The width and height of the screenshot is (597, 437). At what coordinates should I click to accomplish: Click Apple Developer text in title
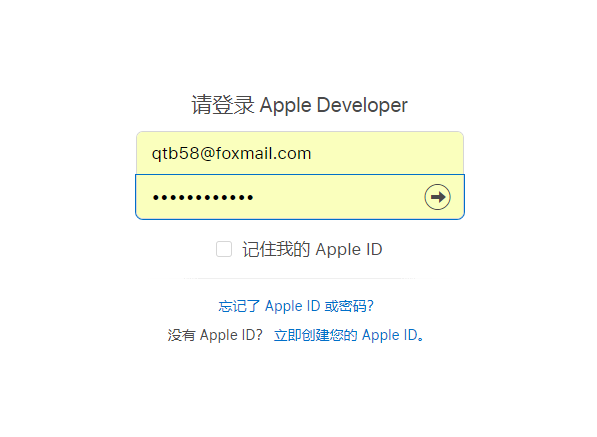pyautogui.click(x=334, y=105)
